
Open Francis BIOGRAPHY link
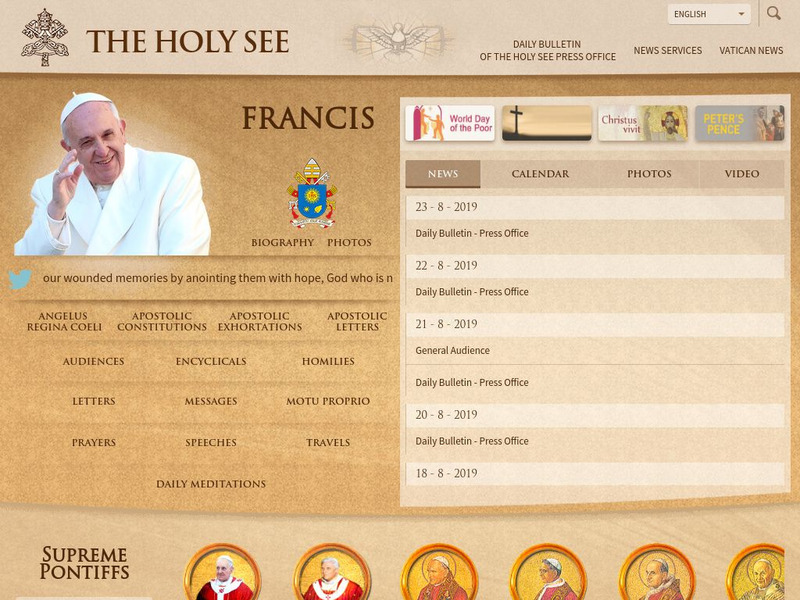point(282,242)
